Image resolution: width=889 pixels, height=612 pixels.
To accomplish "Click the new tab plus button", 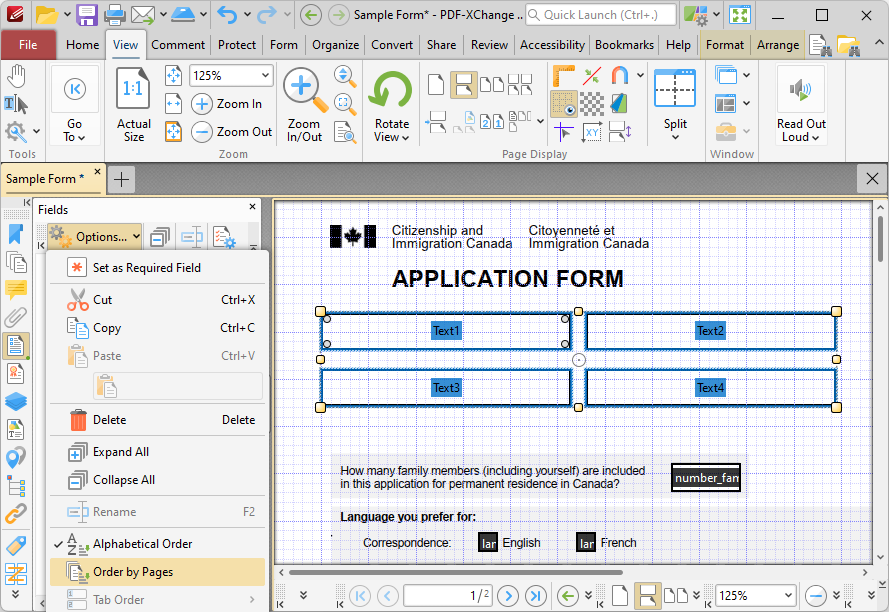I will coord(121,179).
